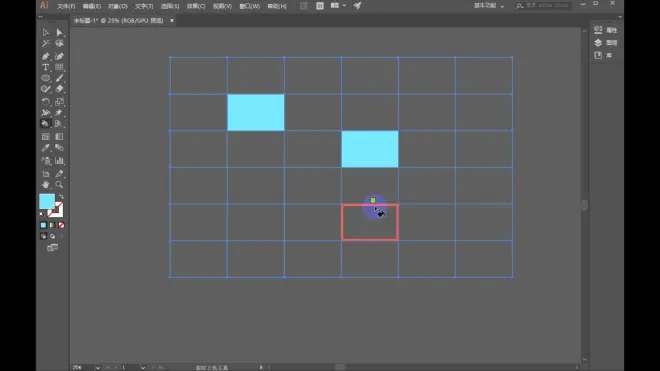This screenshot has height=371, width=660.
Task: Switch paint mode to Gradient
Action: [52, 225]
